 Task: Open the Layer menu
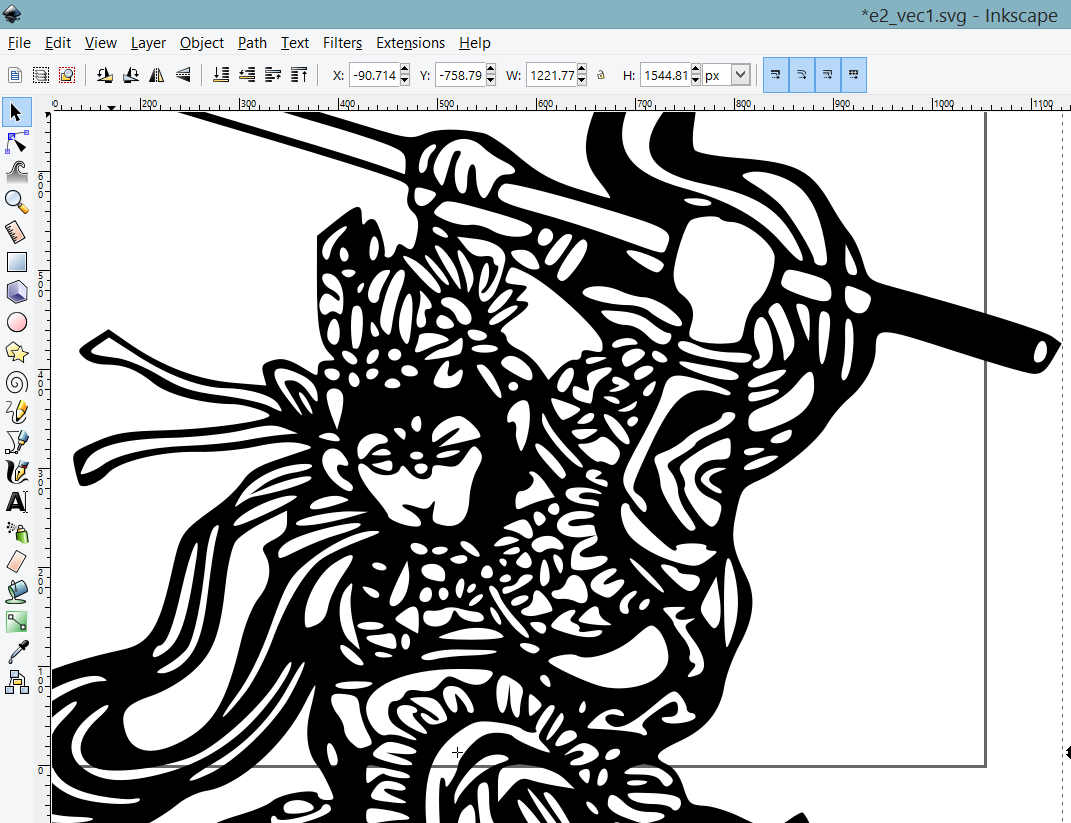pyautogui.click(x=148, y=43)
